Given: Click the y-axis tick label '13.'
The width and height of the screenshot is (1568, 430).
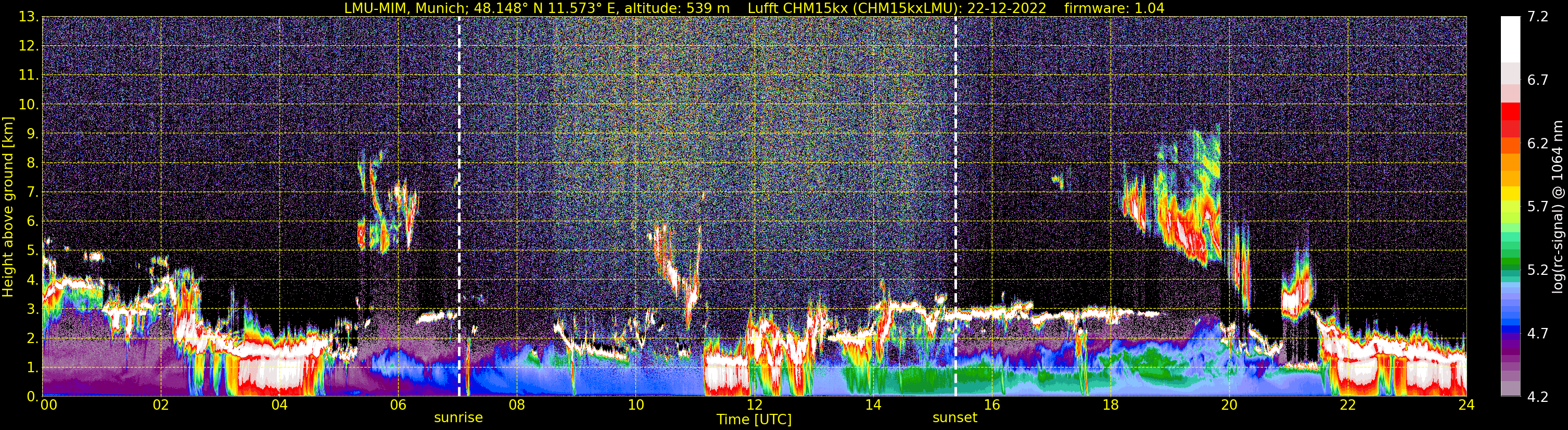Looking at the screenshot, I should pos(29,17).
